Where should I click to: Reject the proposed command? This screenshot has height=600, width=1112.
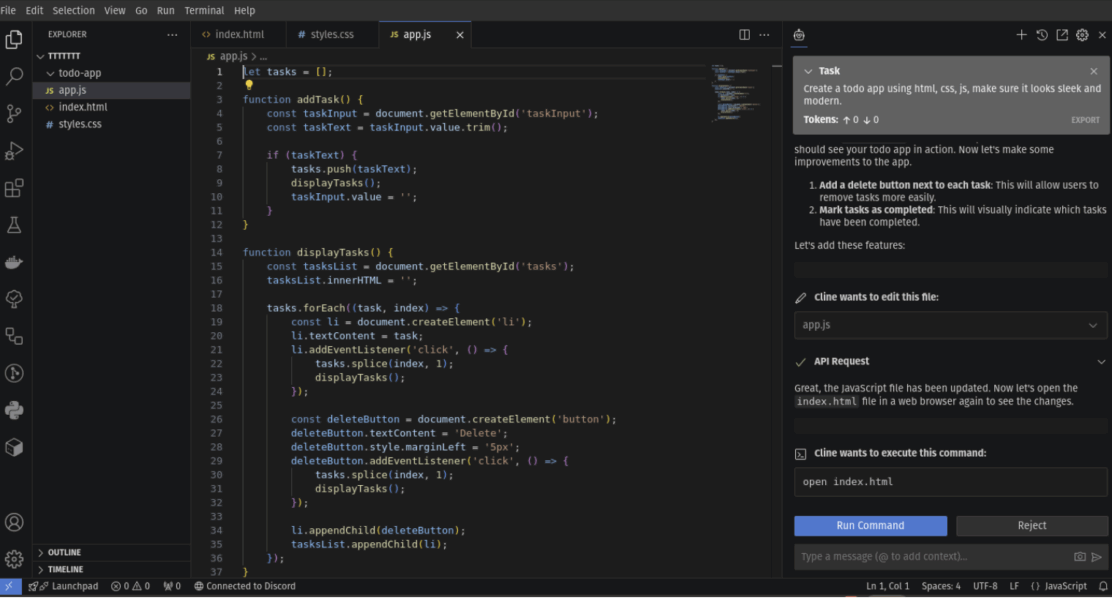pyautogui.click(x=1031, y=526)
